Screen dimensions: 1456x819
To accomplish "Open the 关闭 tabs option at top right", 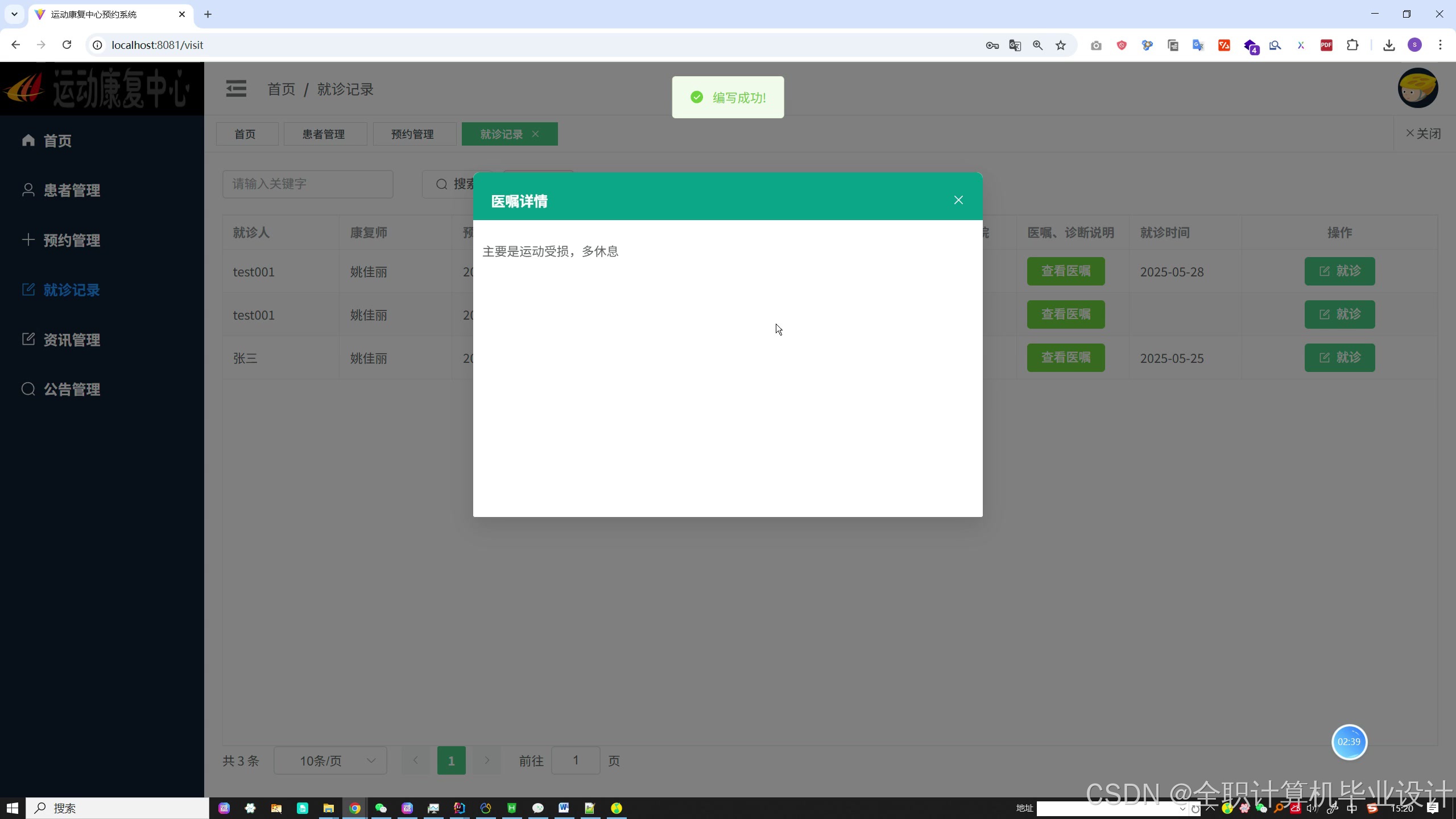I will 1423,134.
